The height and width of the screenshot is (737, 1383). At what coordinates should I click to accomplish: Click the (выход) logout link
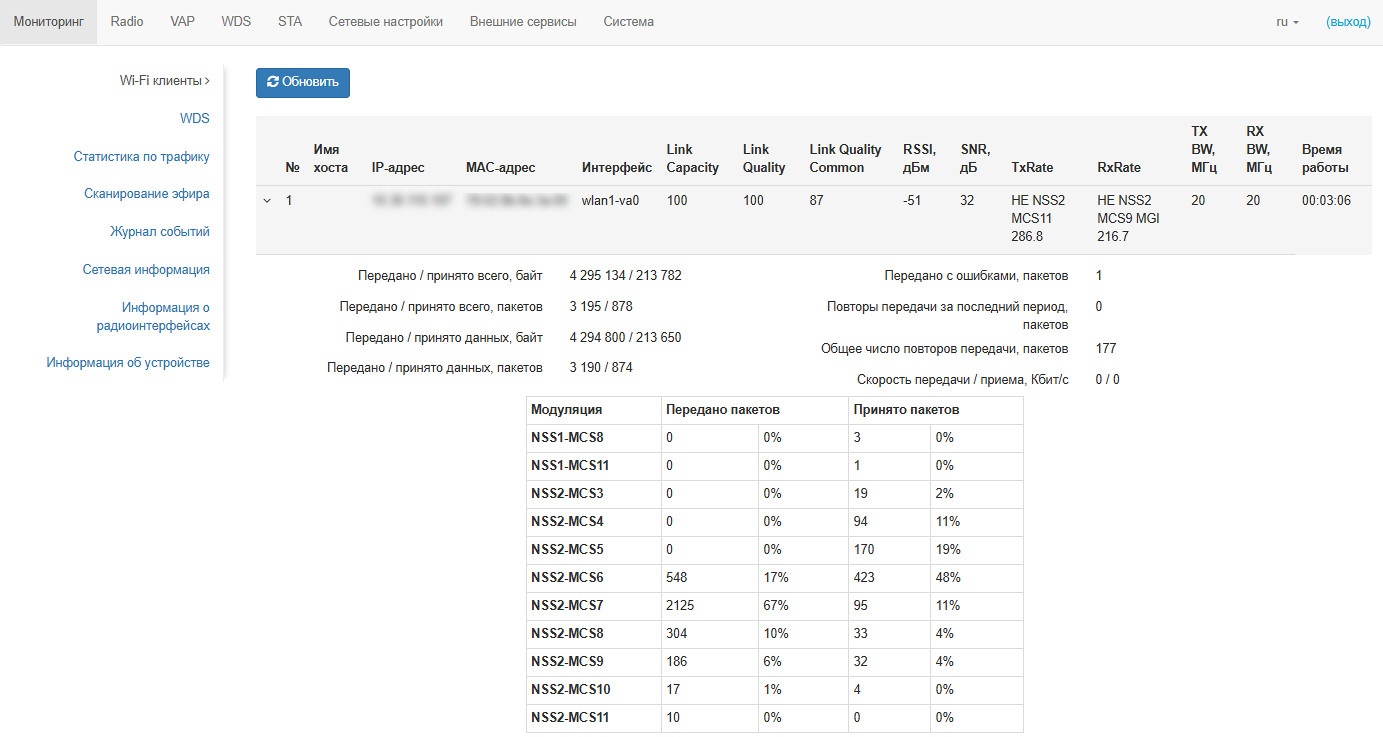click(1347, 22)
